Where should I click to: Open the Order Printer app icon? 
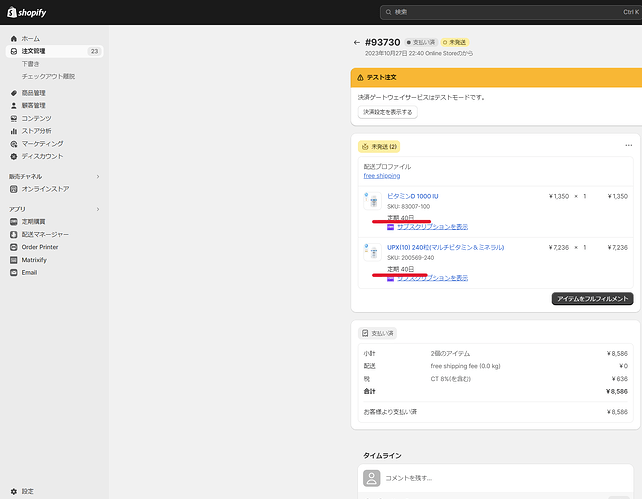[14, 247]
